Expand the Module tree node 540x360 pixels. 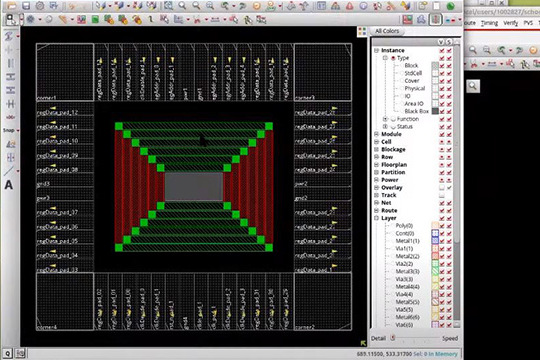point(377,134)
